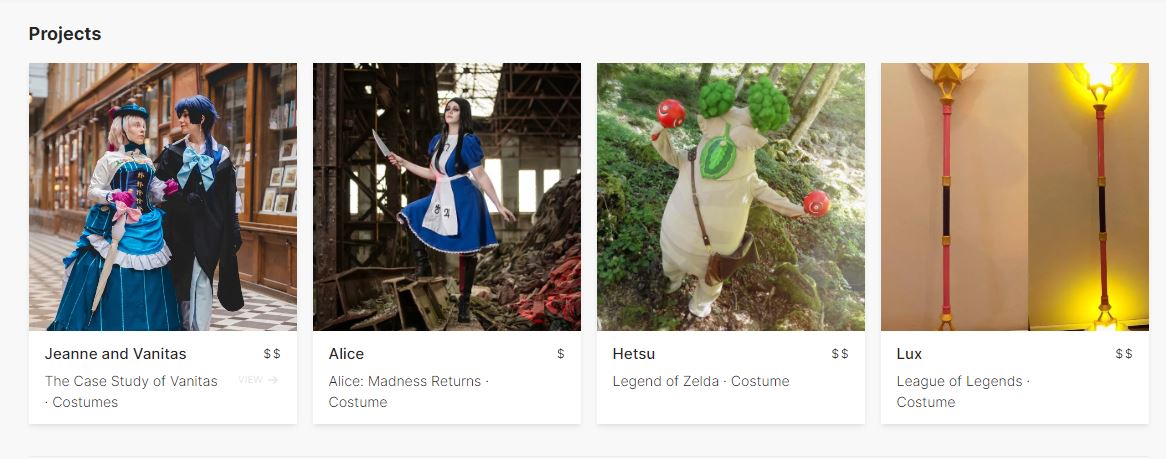Image resolution: width=1166 pixels, height=459 pixels.
Task: Open the Lux staff prop photo thumbnail
Action: [x=1015, y=196]
